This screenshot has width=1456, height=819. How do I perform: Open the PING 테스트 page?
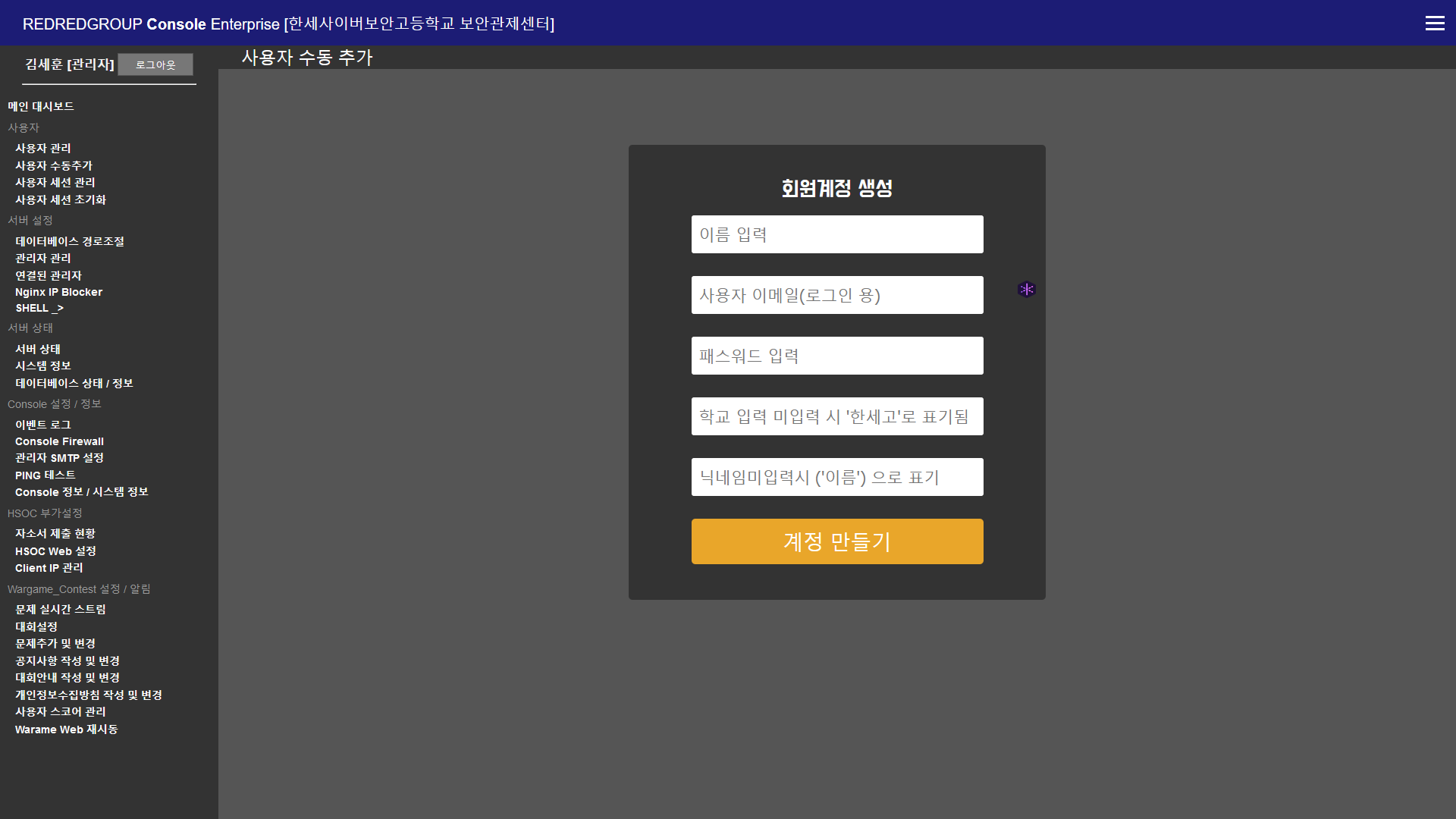[45, 475]
